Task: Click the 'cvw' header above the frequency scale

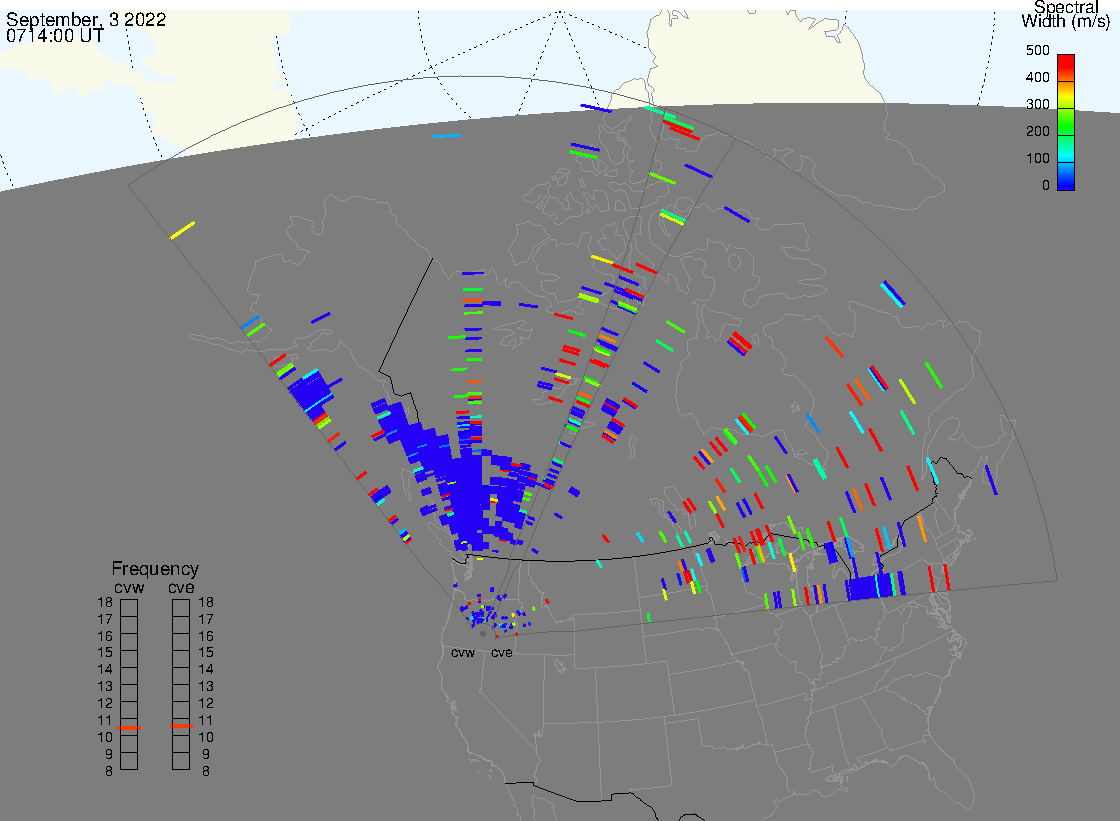Action: click(129, 588)
